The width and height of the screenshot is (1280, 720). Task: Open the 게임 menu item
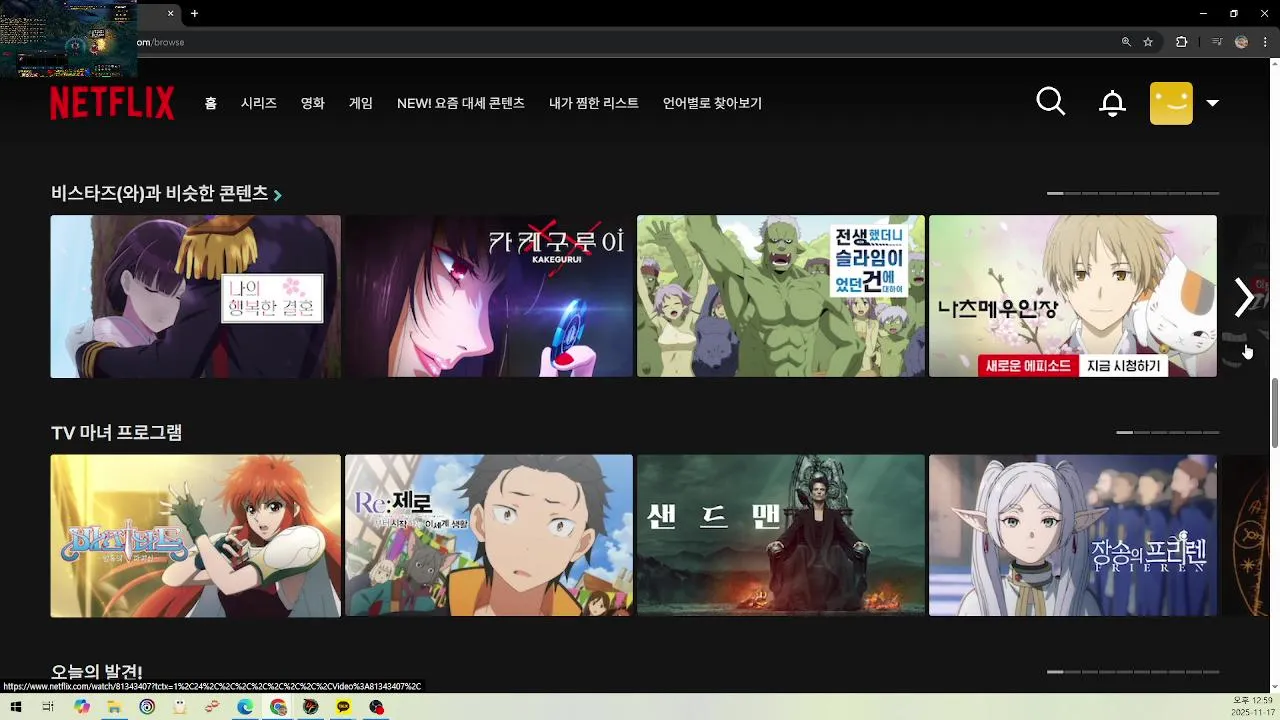[361, 103]
